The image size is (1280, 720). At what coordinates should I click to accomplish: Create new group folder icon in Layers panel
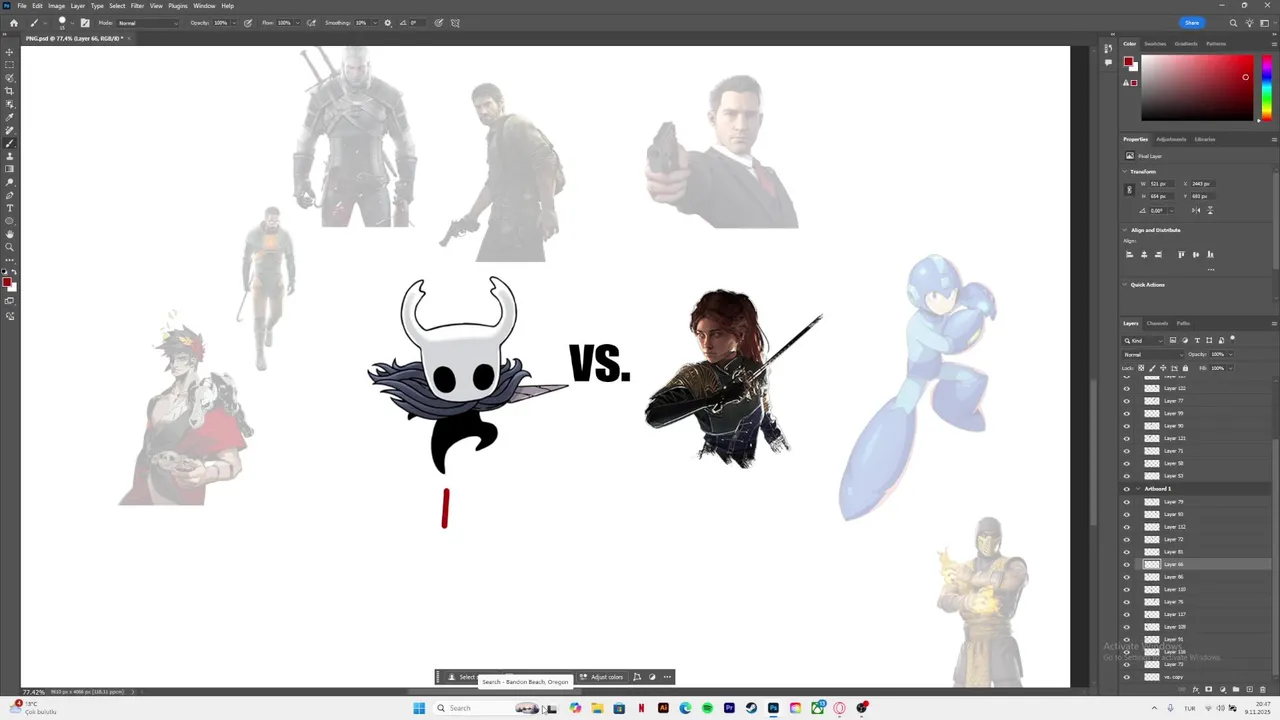pos(1234,690)
